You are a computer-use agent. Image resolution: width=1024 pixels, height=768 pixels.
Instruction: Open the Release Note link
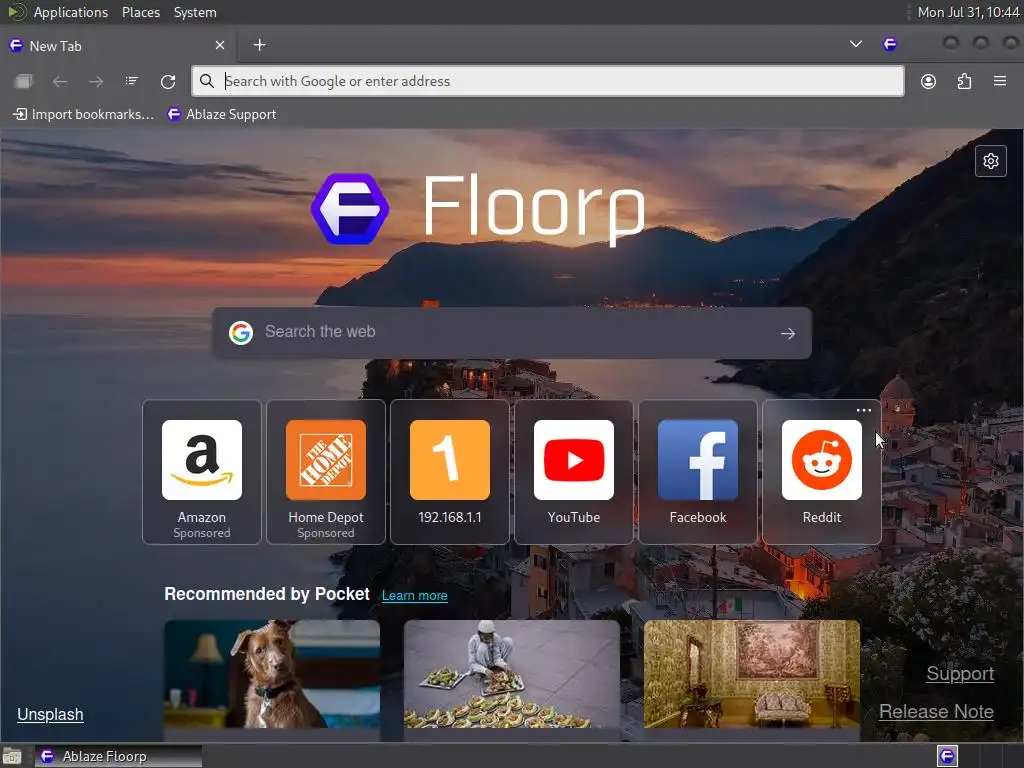click(x=936, y=712)
